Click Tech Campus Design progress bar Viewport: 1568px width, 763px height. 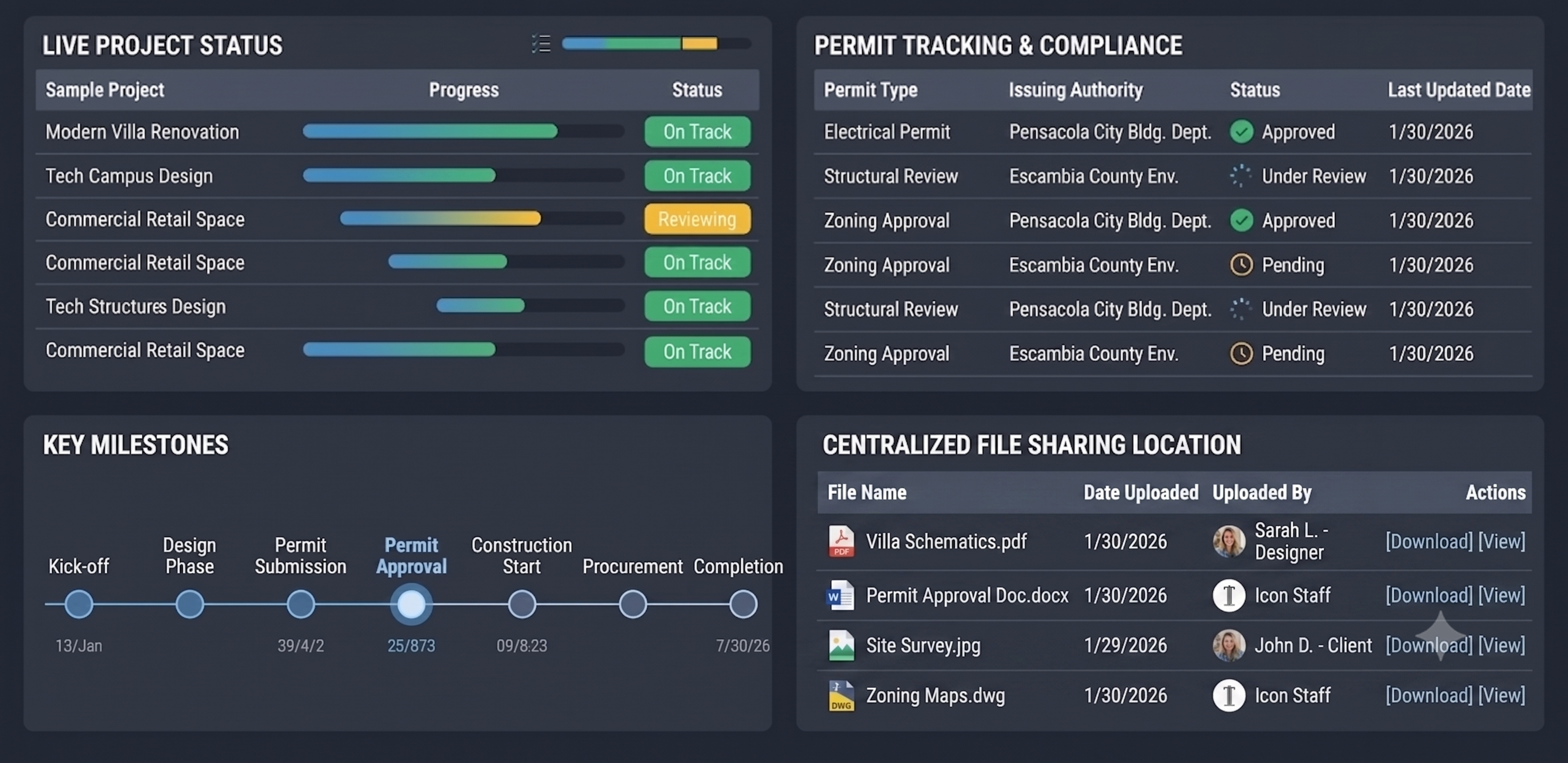(x=463, y=175)
